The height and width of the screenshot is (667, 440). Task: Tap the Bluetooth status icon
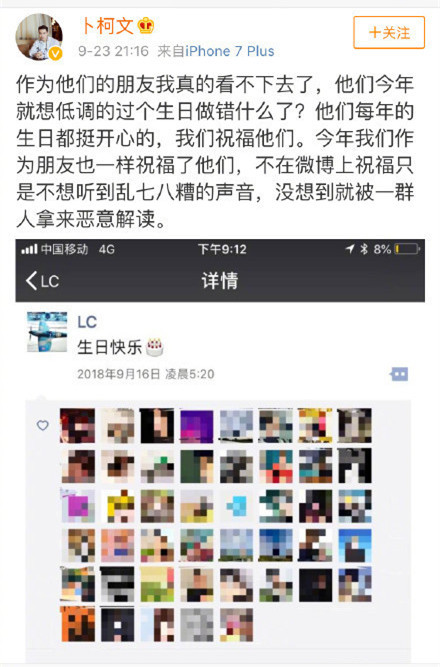pyautogui.click(x=364, y=249)
